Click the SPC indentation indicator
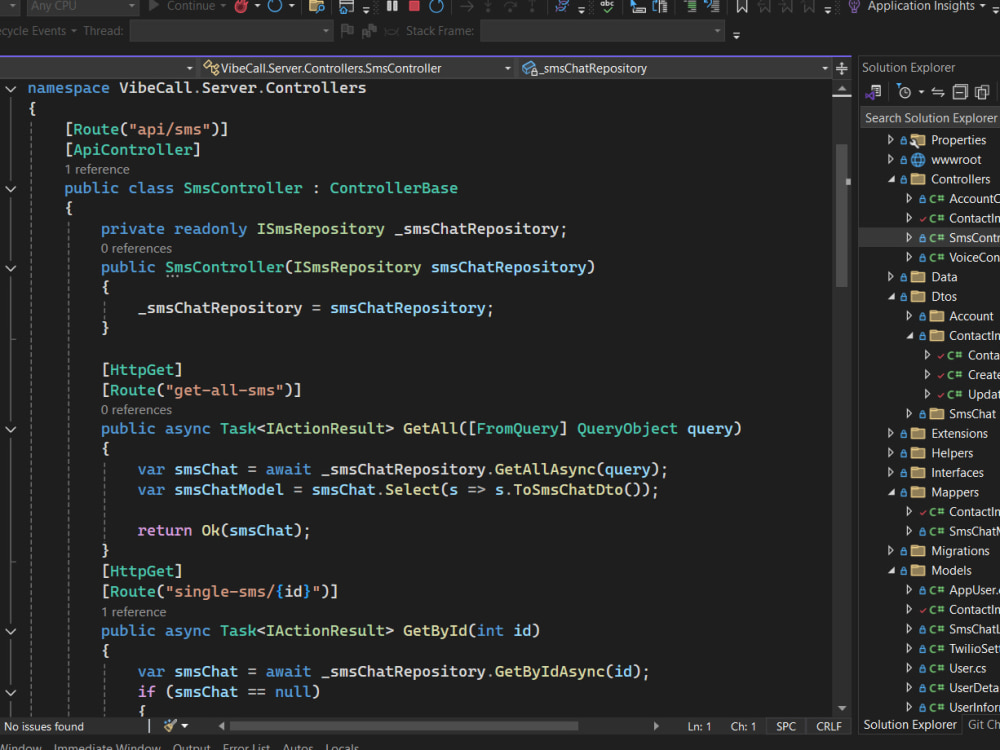The image size is (1000, 750). (786, 726)
